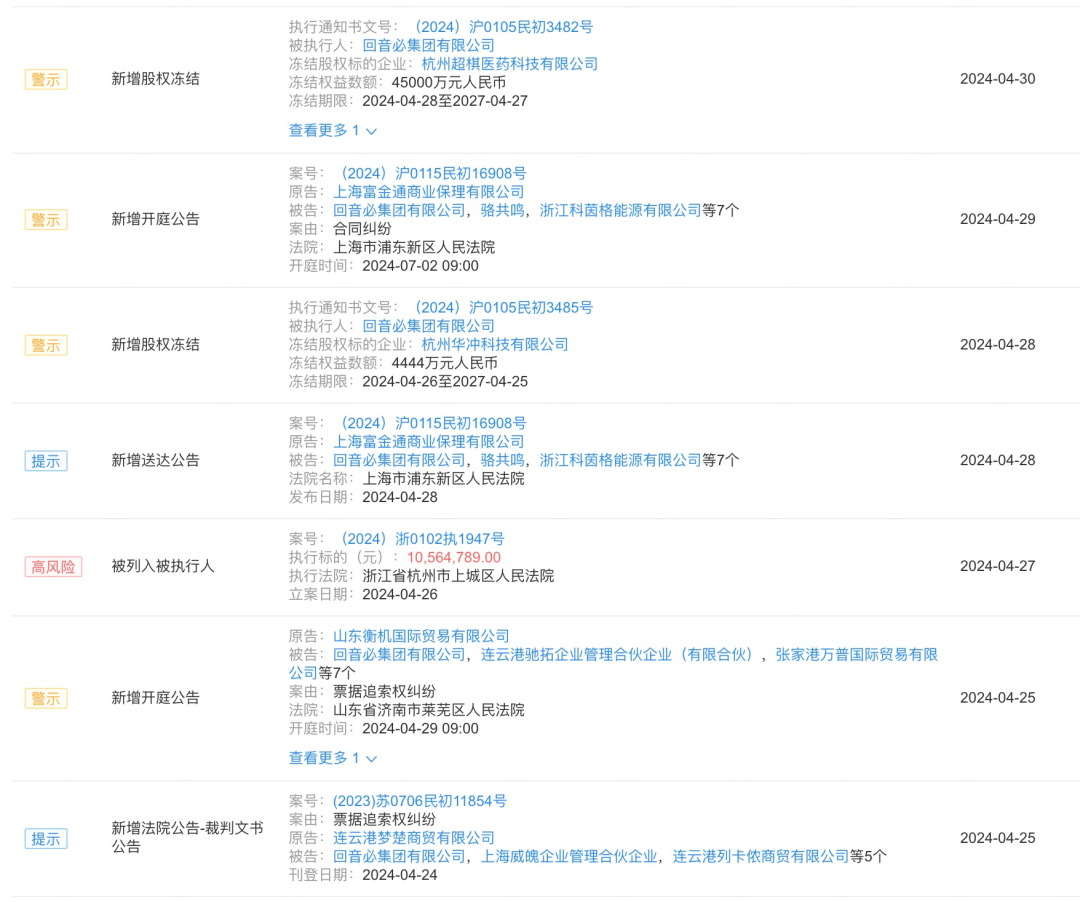Click date 2024-04-30 in first row
The image size is (1080, 902).
coord(997,78)
